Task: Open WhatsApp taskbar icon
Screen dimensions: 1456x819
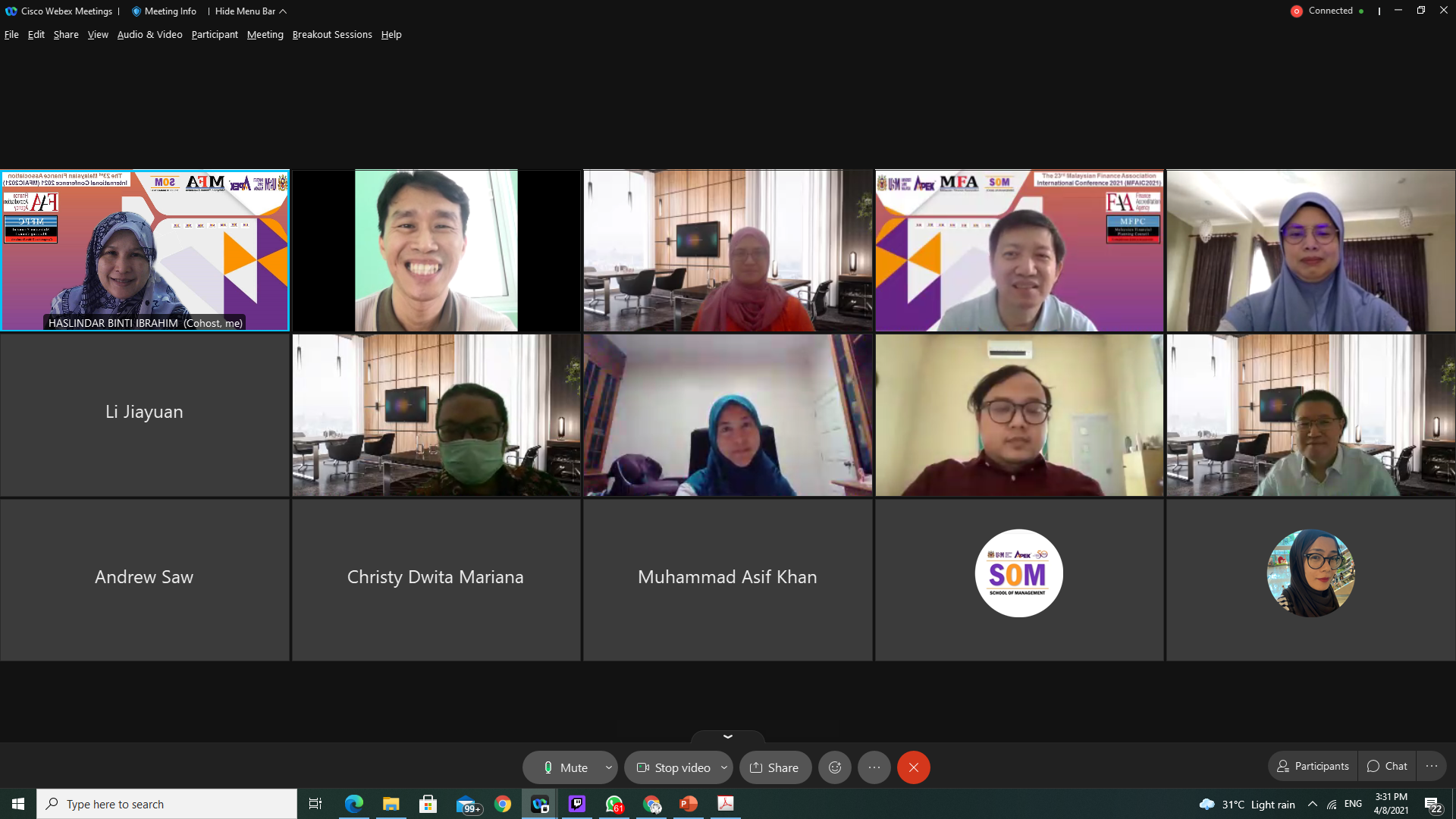Action: pyautogui.click(x=613, y=804)
